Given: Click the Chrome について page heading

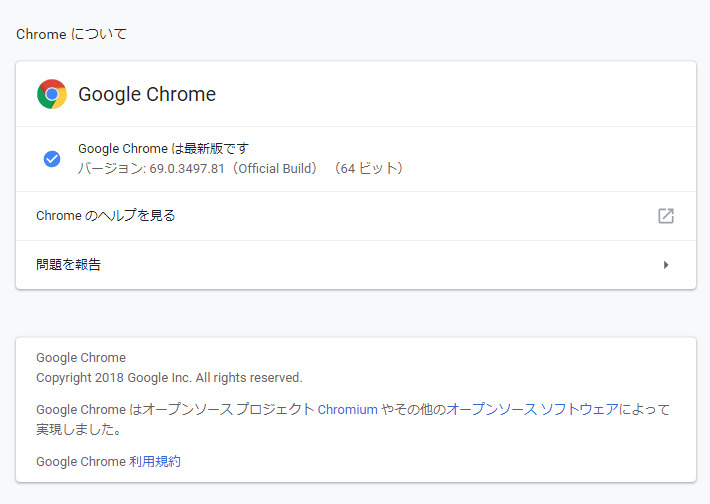Looking at the screenshot, I should click(72, 34).
